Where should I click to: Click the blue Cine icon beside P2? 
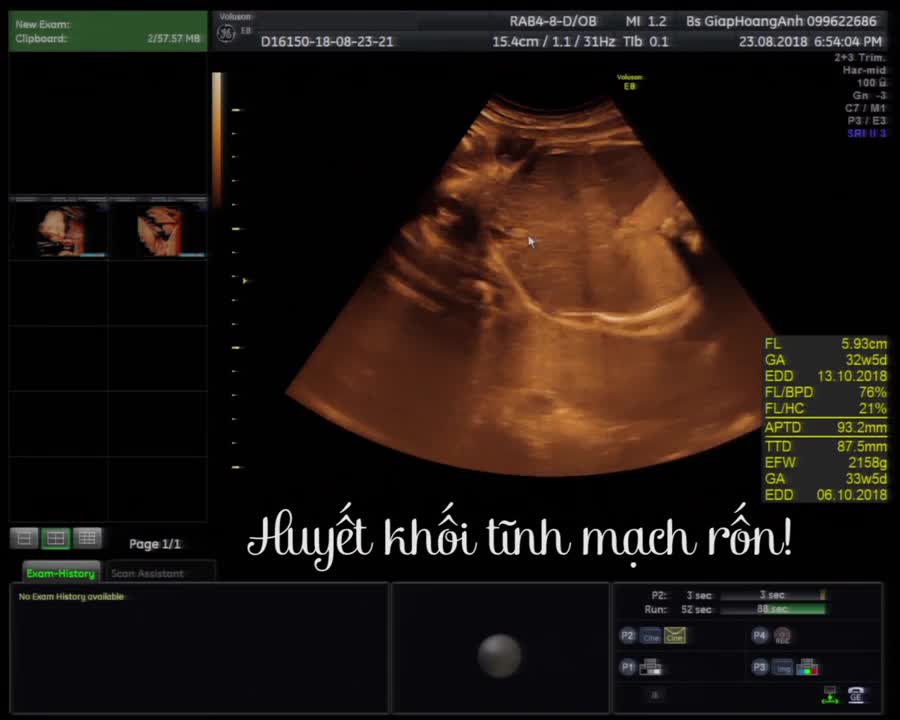(650, 636)
